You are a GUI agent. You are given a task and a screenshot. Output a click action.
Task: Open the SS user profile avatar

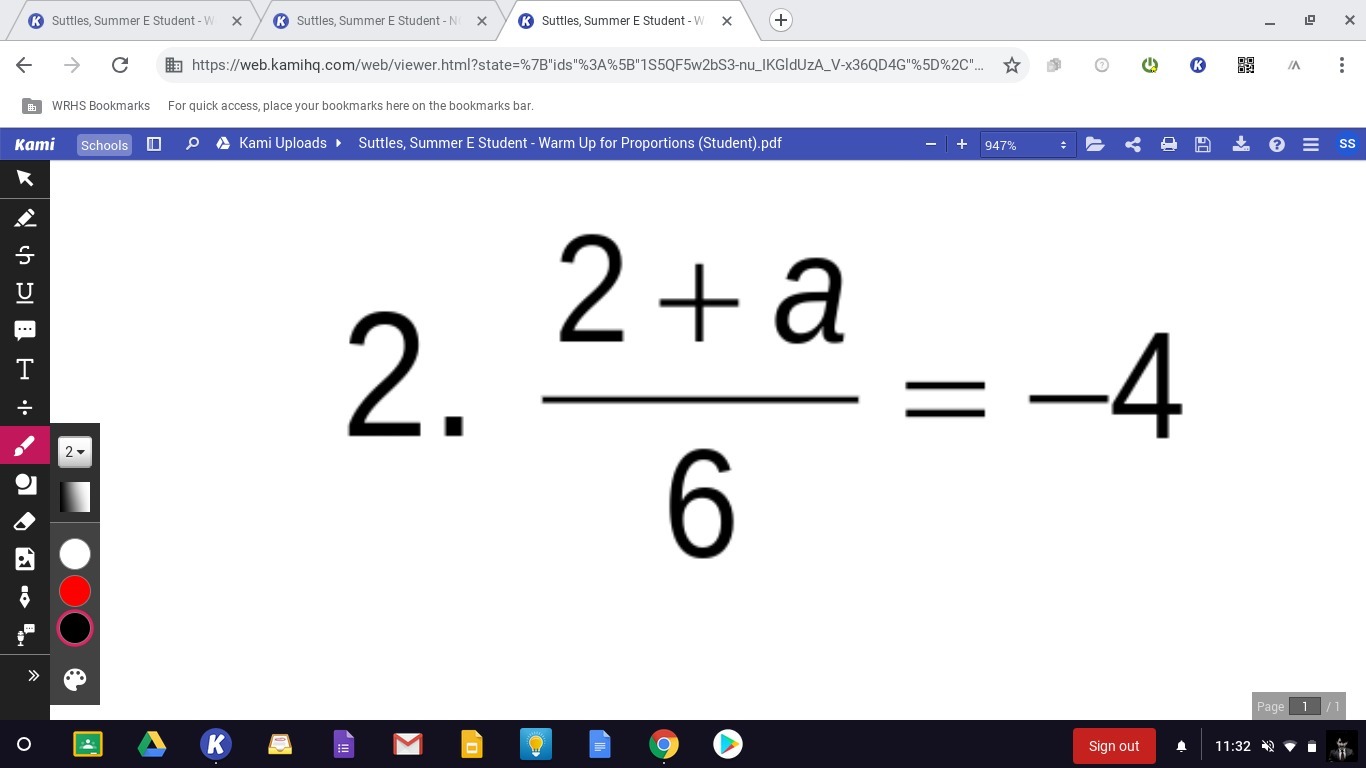click(x=1347, y=144)
